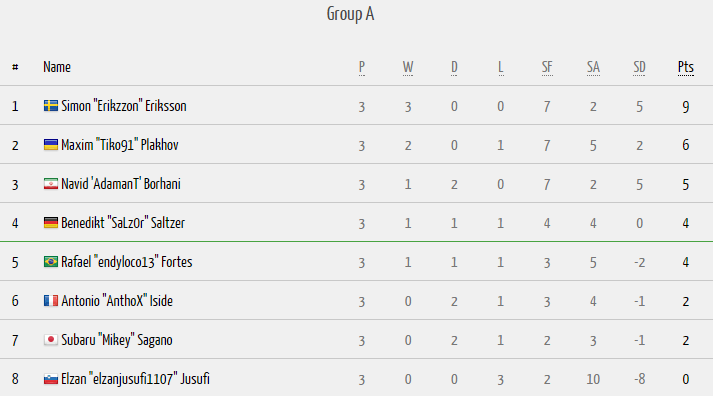Open Rafael "endyloco13" Fortes profile
Image resolution: width=713 pixels, height=396 pixels.
(x=127, y=262)
